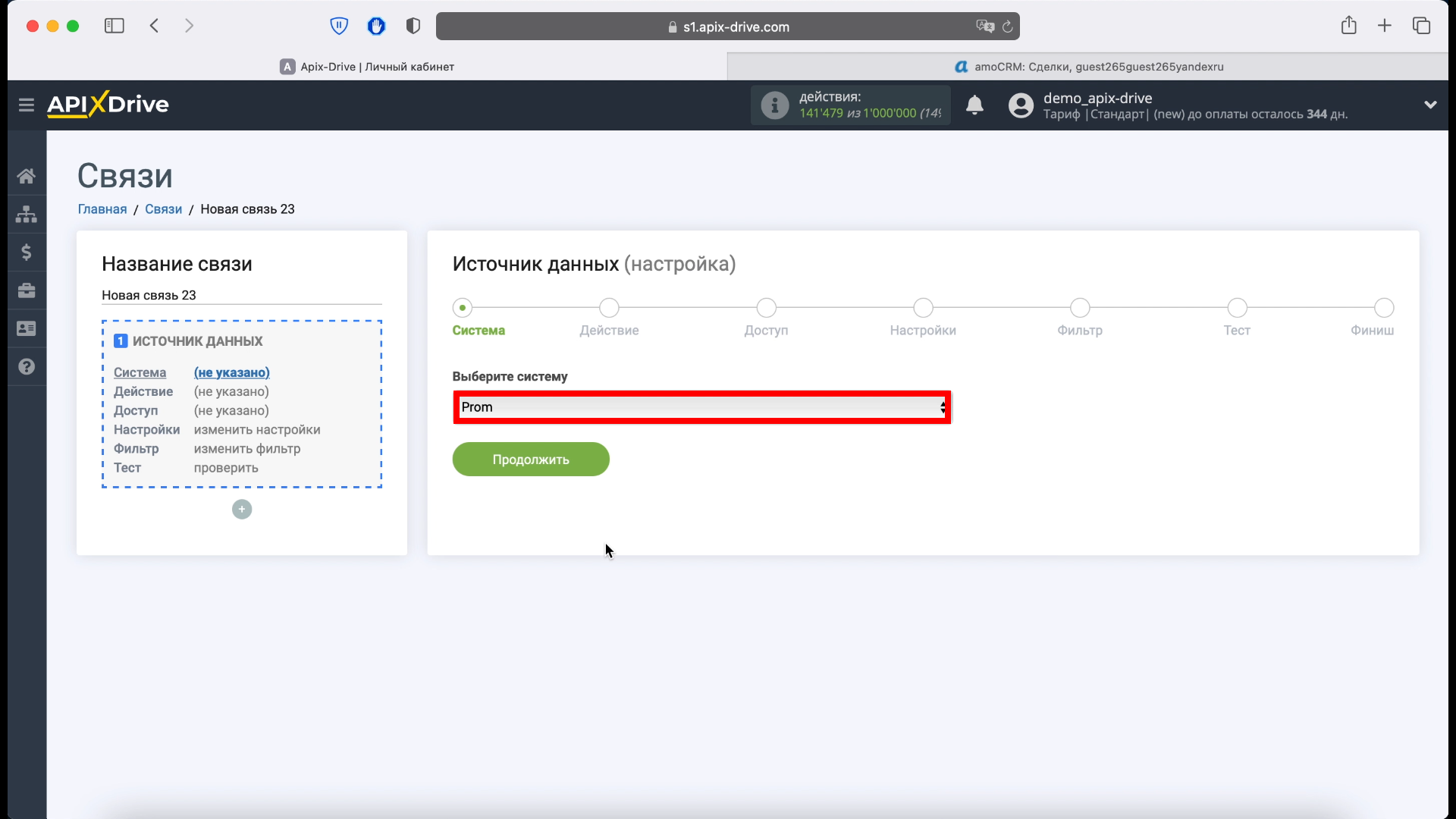
Task: Open notifications bell icon
Action: (974, 105)
